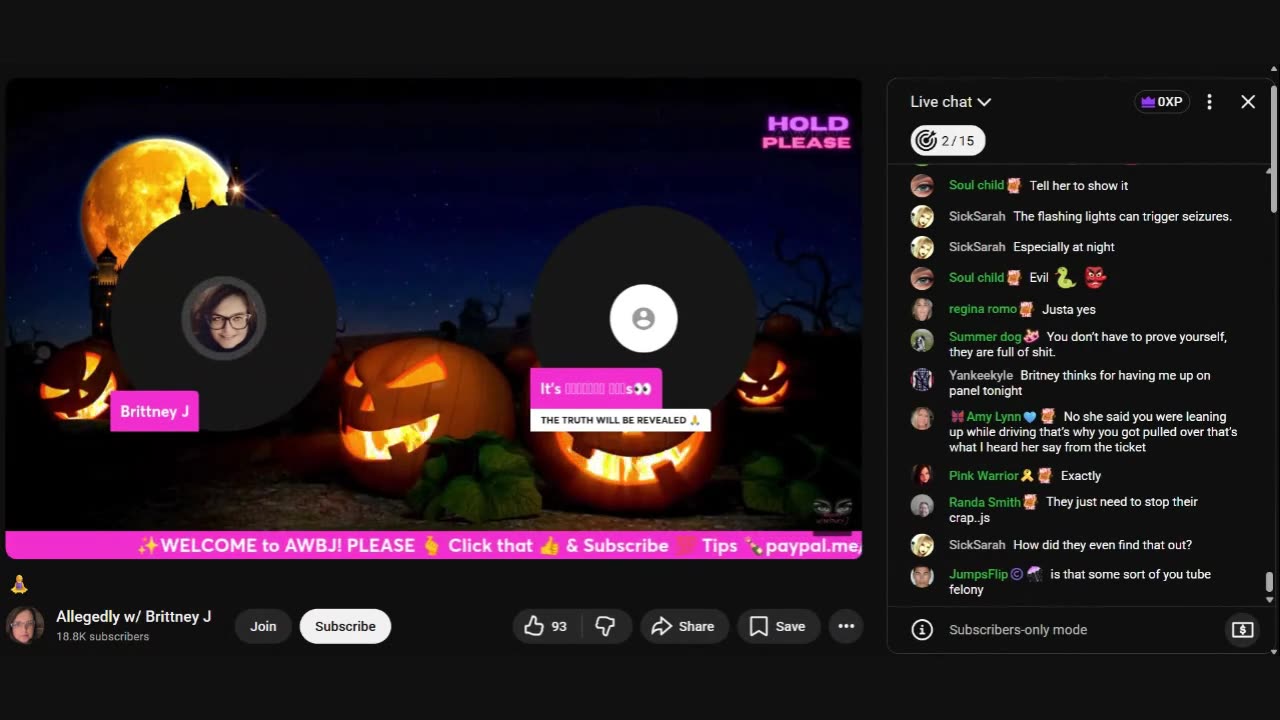Subscribe to Allegedly w/ Brittney J
The height and width of the screenshot is (720, 1280).
[345, 626]
